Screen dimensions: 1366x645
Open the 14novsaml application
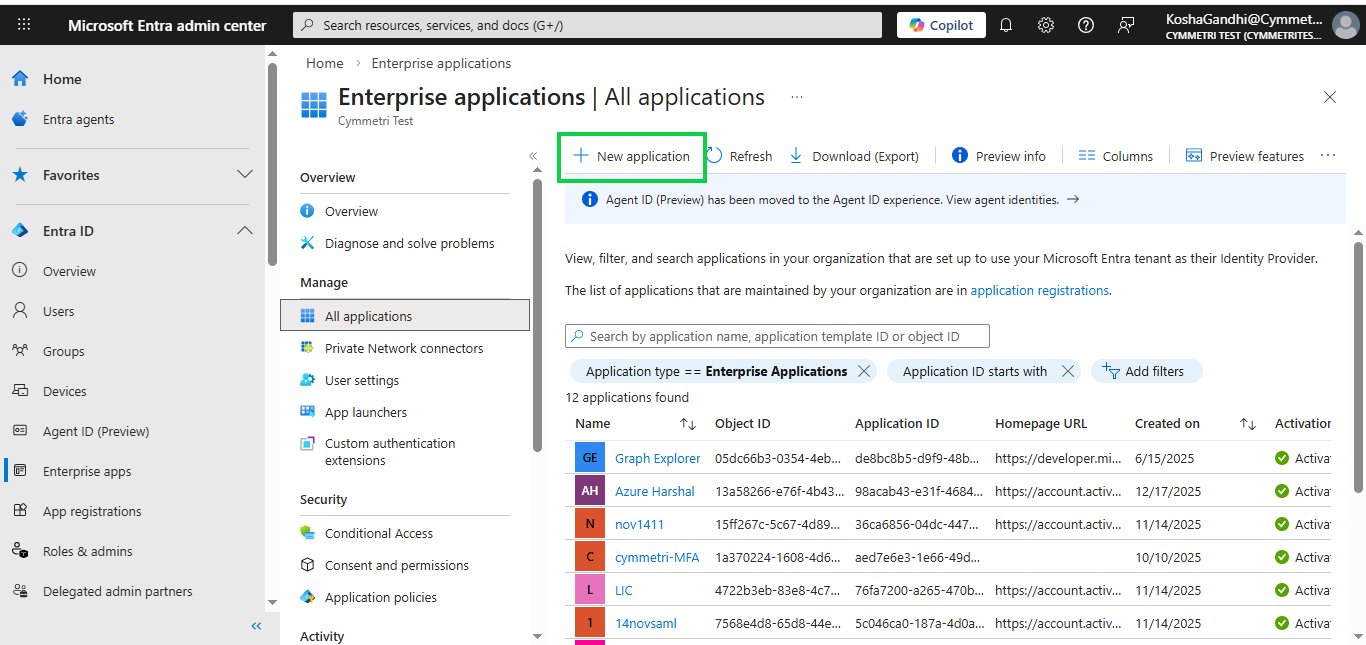[646, 623]
